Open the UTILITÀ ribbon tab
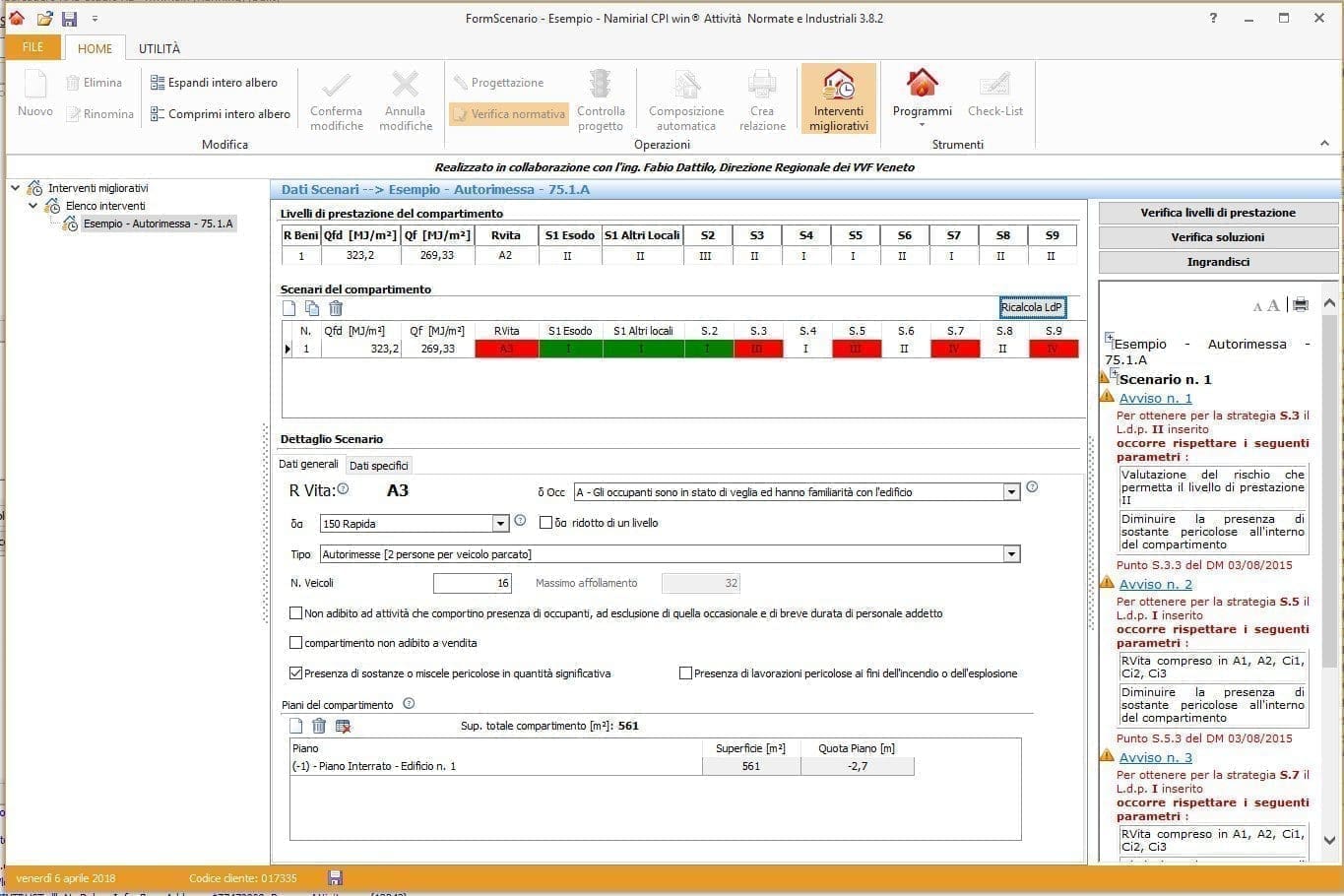The height and width of the screenshot is (896, 1344). (x=160, y=48)
